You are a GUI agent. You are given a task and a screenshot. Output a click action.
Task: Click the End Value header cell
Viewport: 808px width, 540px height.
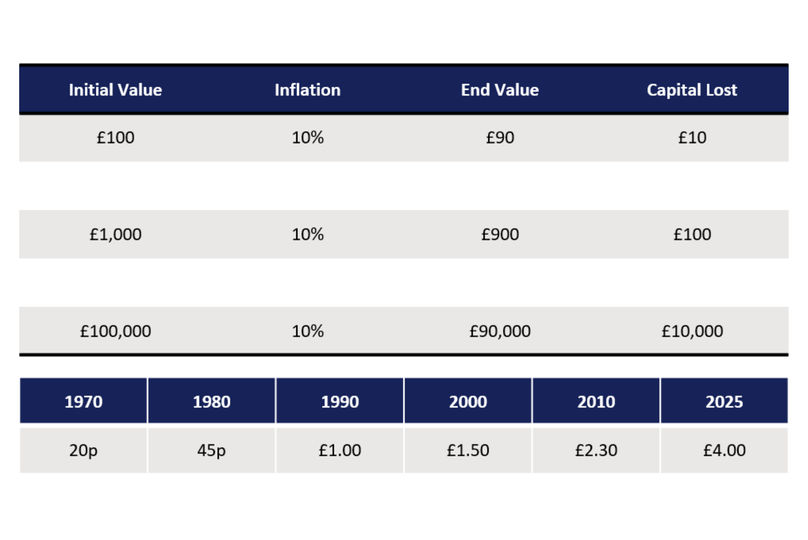[499, 90]
